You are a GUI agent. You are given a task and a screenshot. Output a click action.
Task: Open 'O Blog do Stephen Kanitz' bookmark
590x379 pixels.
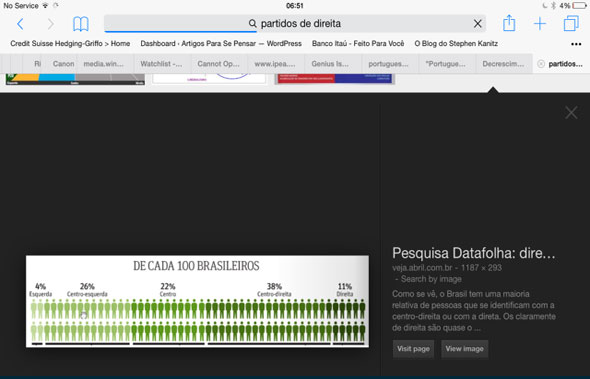coord(456,44)
